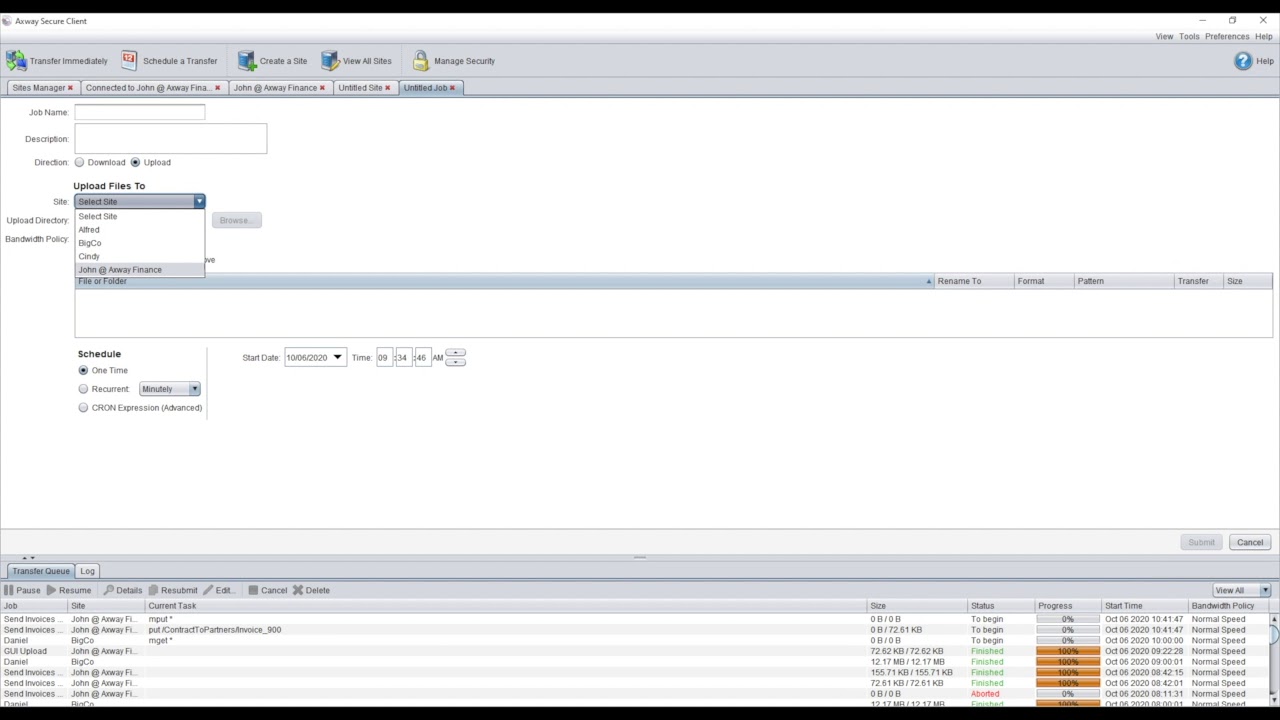The image size is (1280, 720).
Task: Choose CRON Expression (Advanced) option
Action: point(83,408)
